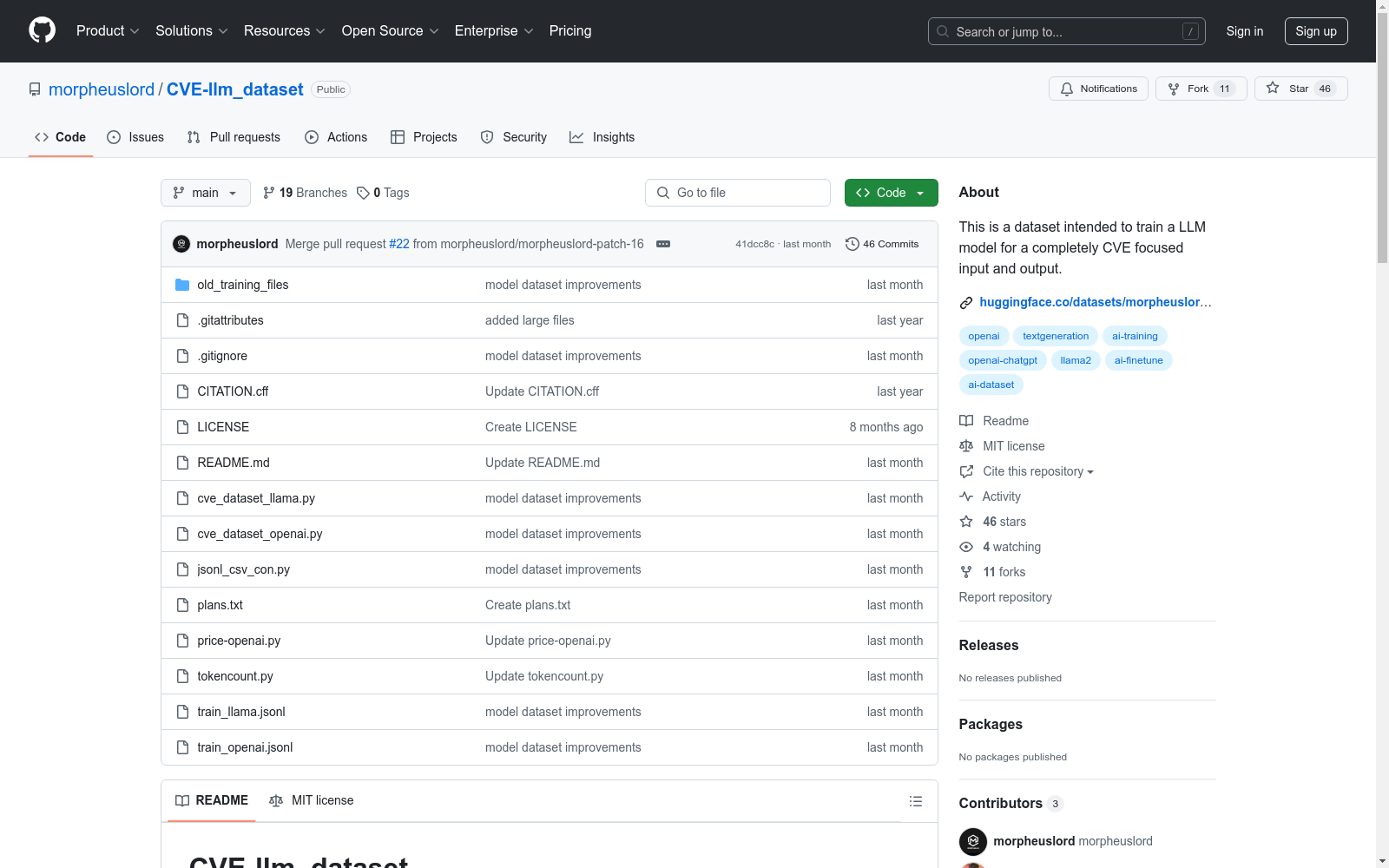Viewport: 1389px width, 868px height.
Task: Click the eye icon beside 4 watching
Action: (966, 547)
